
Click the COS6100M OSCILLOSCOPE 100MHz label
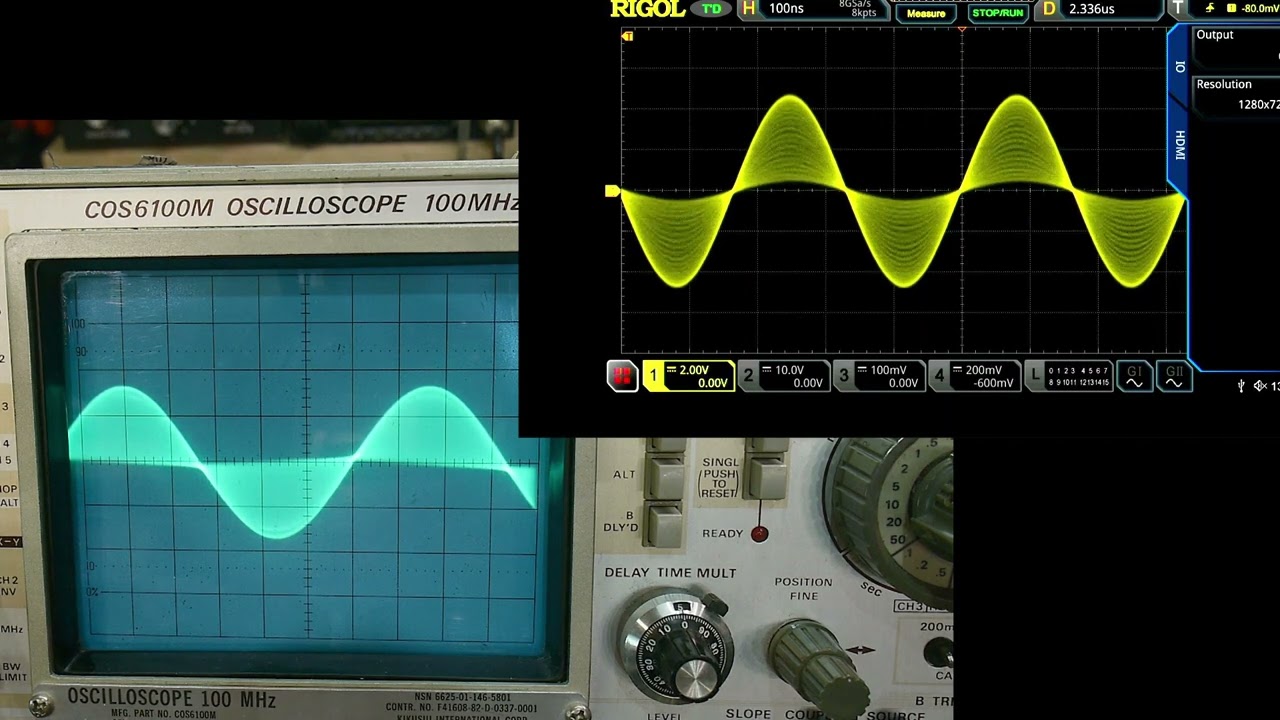(300, 206)
